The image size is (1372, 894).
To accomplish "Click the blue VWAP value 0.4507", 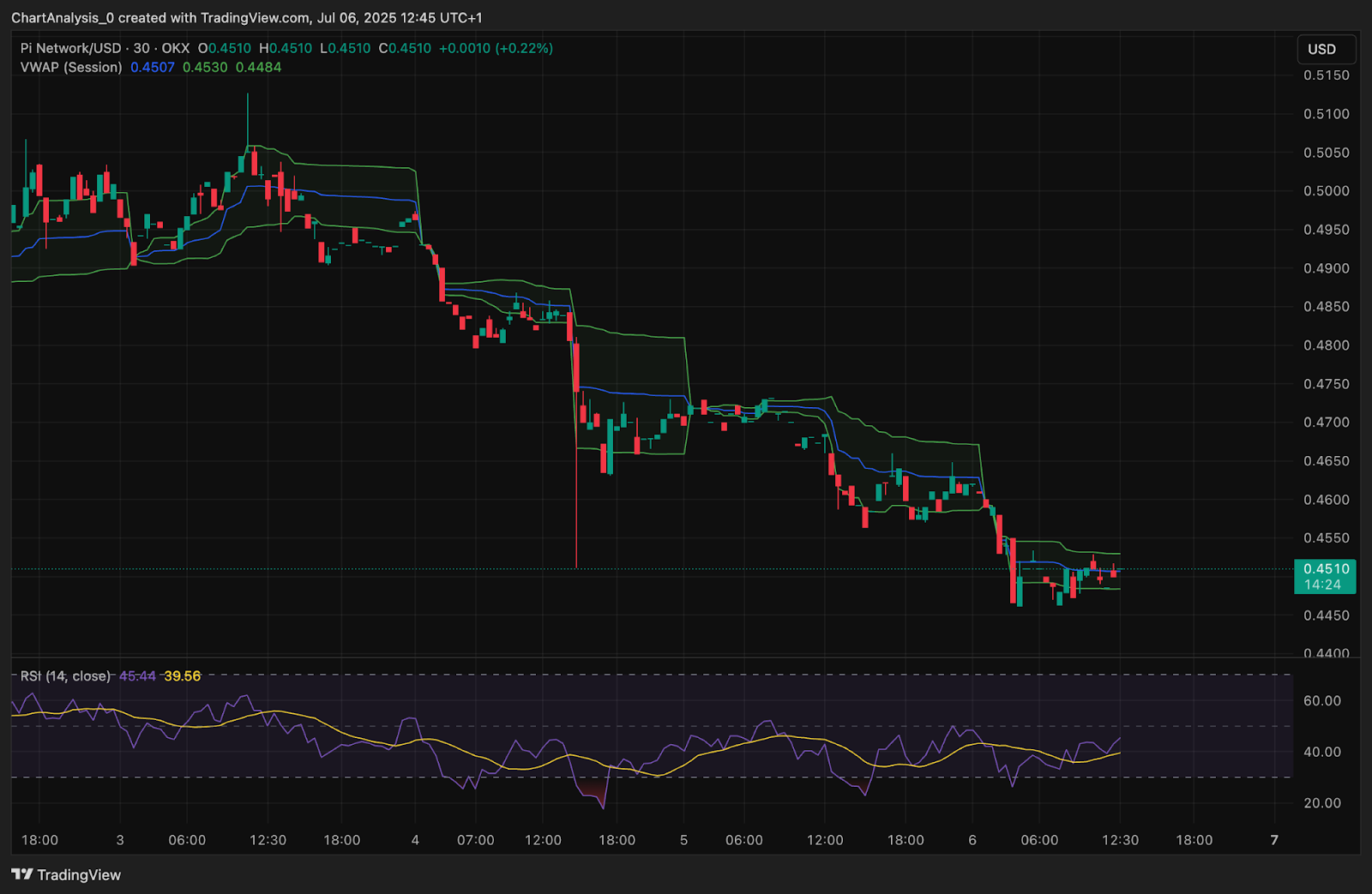I will [153, 67].
